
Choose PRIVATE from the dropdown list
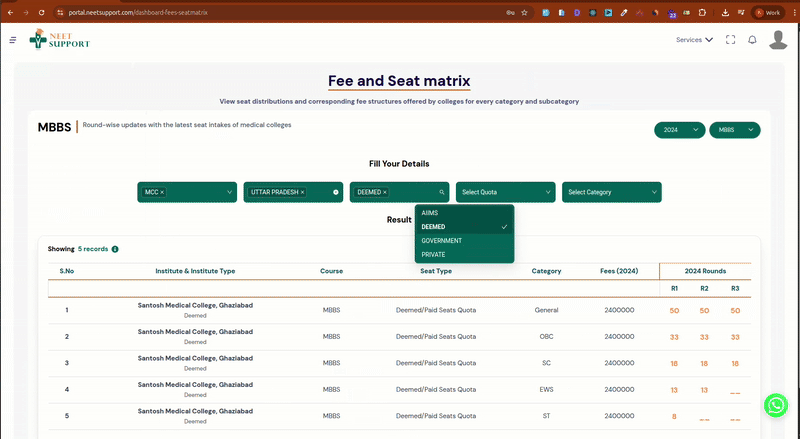433,255
